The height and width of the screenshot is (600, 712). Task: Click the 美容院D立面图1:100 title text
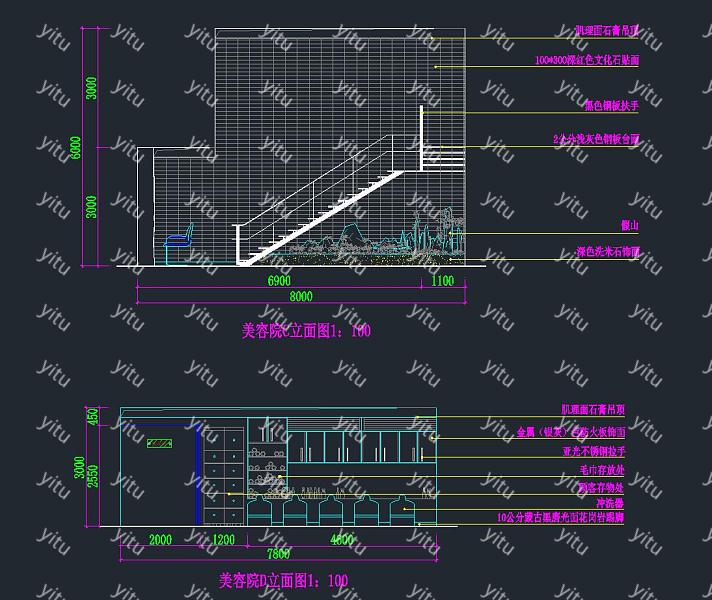pyautogui.click(x=283, y=580)
